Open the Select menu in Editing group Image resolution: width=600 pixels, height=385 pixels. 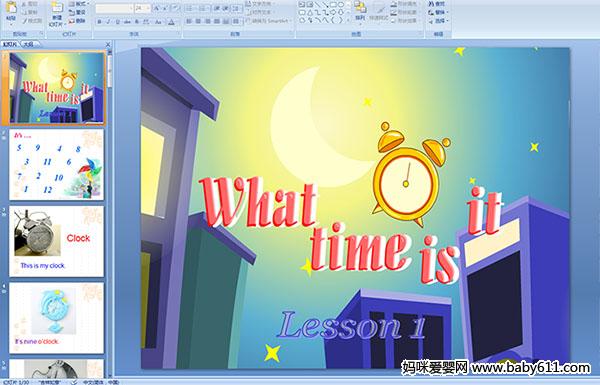(x=438, y=21)
